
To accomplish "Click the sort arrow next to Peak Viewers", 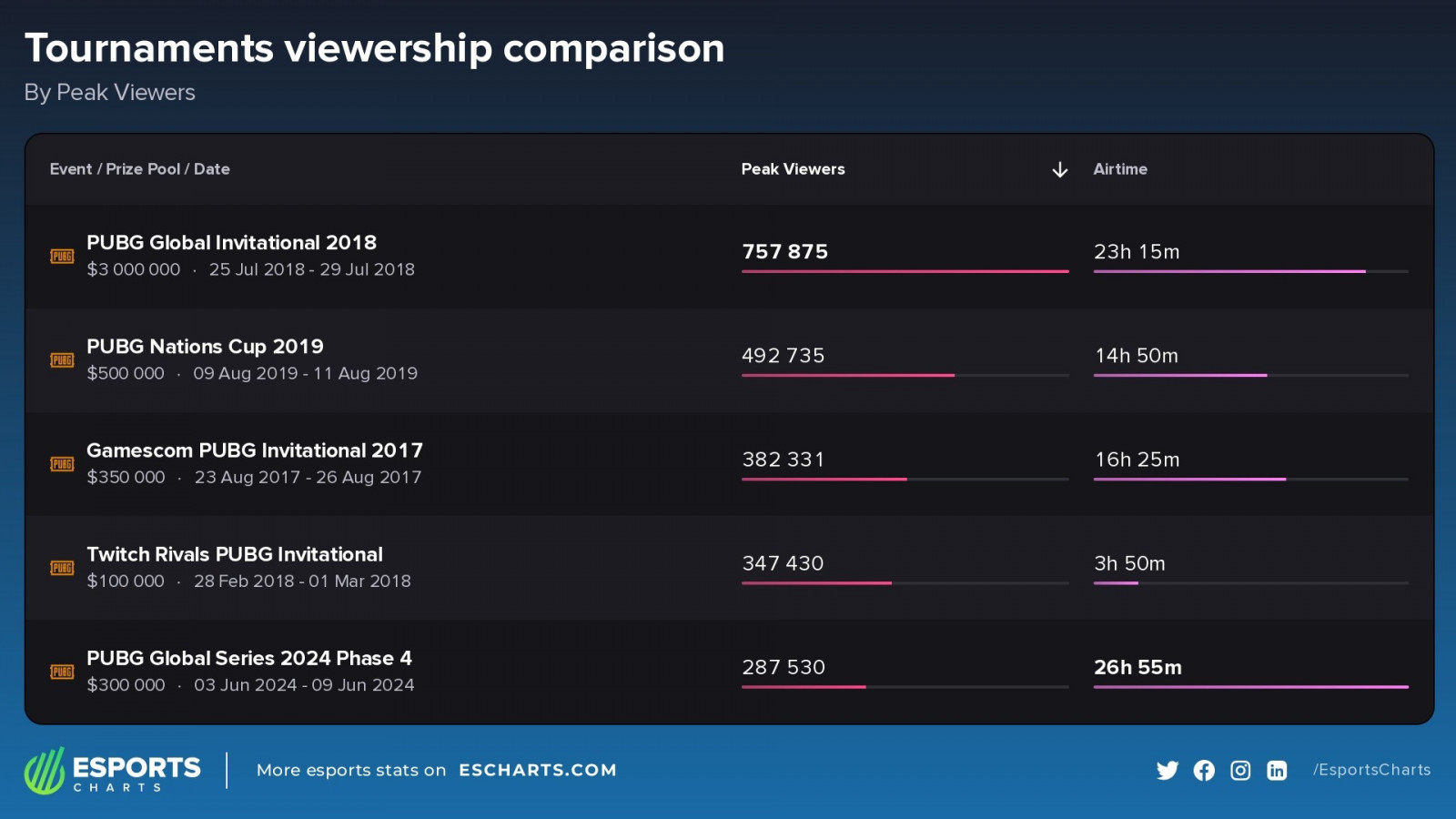I will coord(1059,170).
